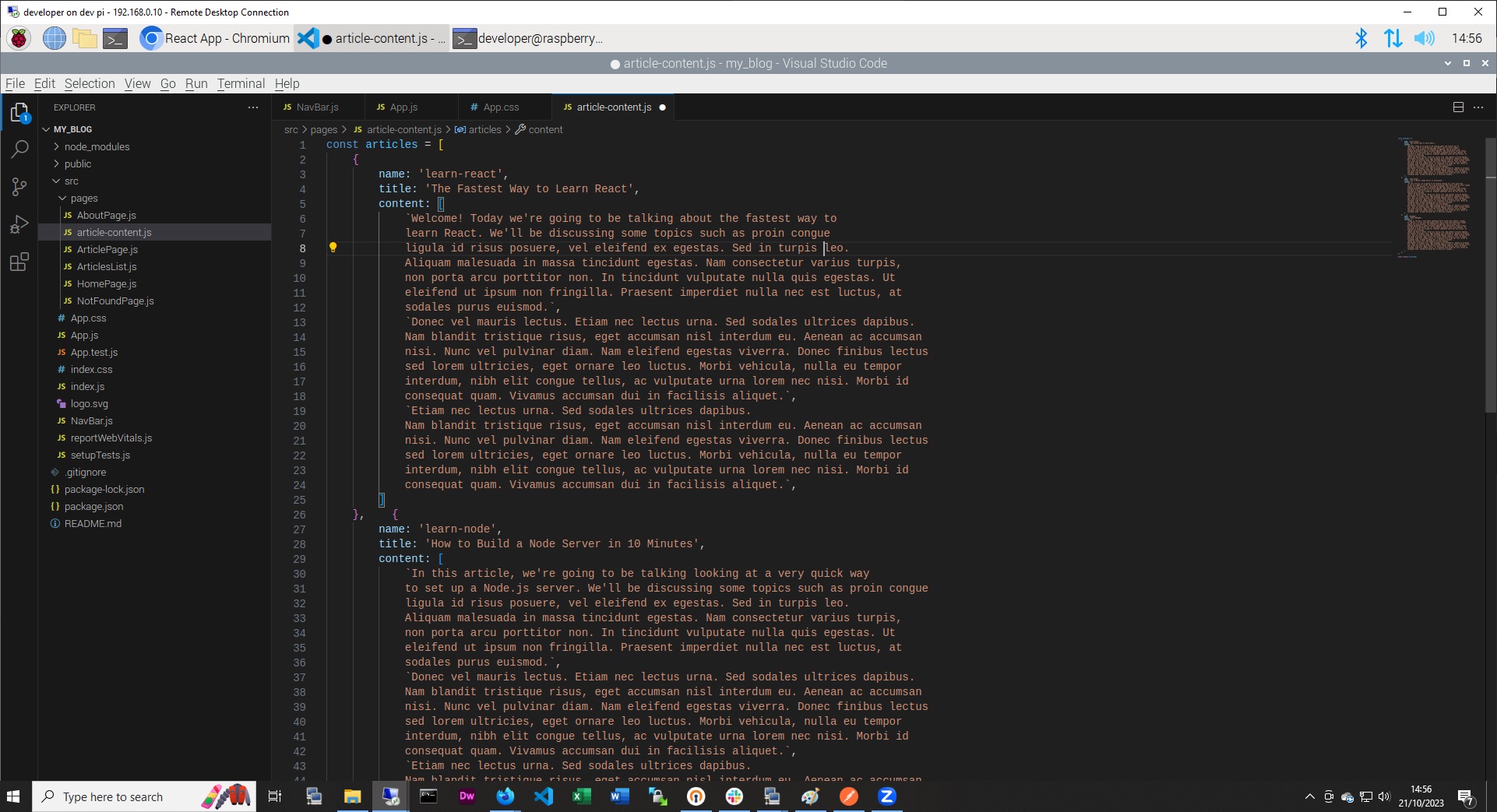
Task: Open the Search view in activity bar
Action: [19, 149]
